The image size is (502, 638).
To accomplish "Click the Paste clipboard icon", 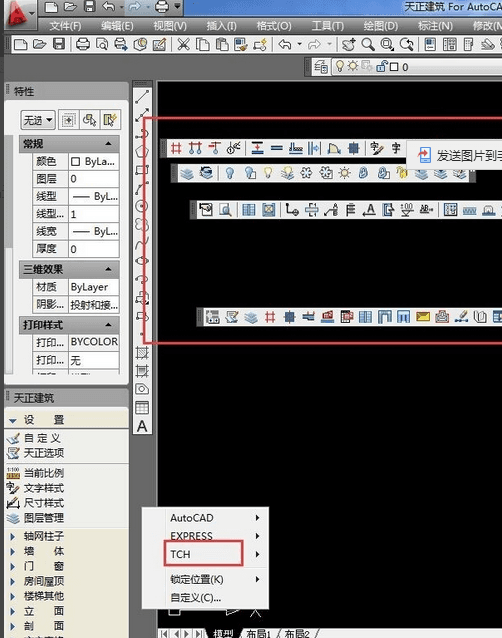I will tap(222, 44).
